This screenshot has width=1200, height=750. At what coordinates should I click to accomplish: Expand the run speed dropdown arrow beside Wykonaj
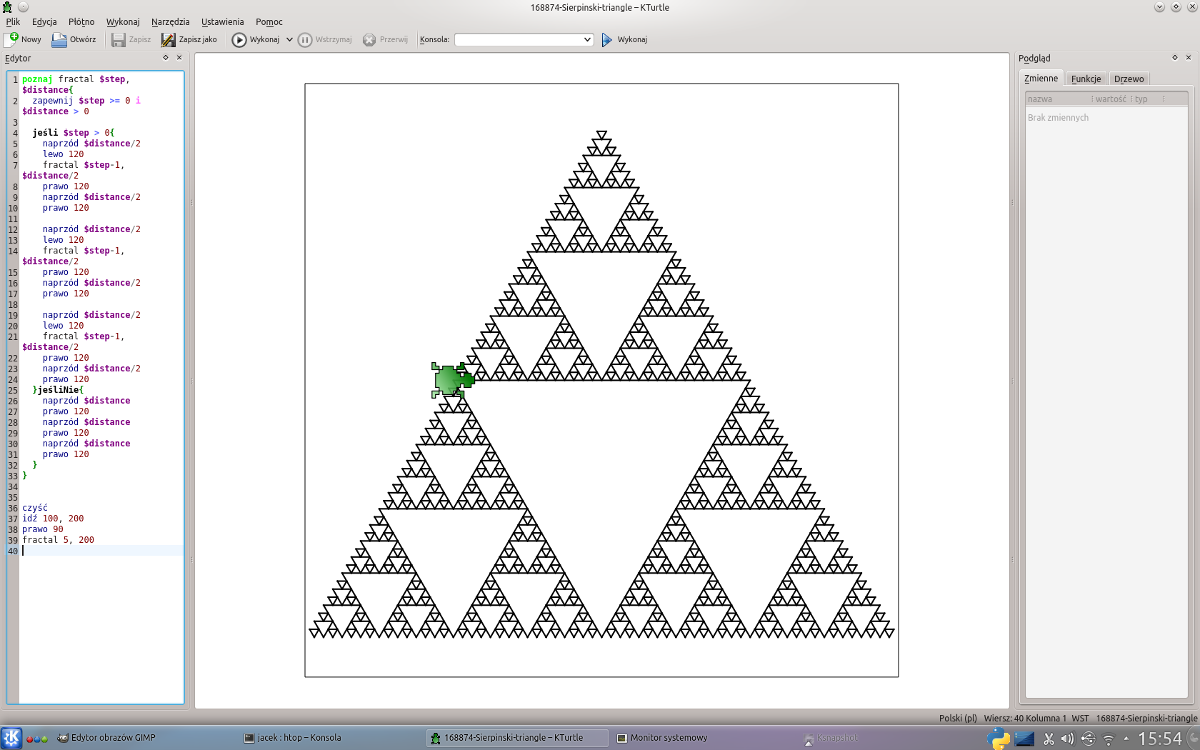pyautogui.click(x=289, y=40)
